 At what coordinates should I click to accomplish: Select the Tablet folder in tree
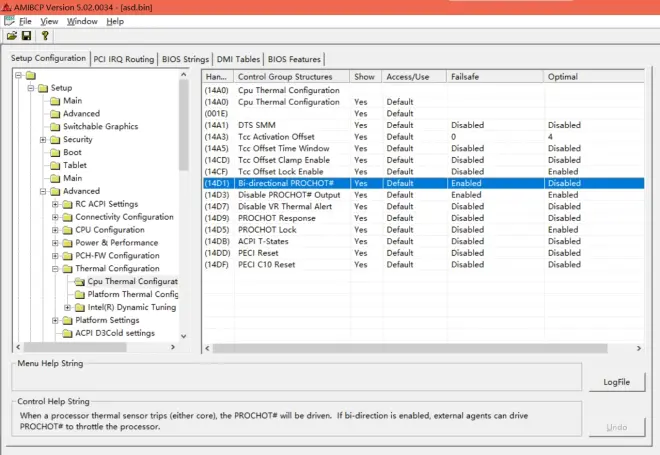(x=75, y=165)
